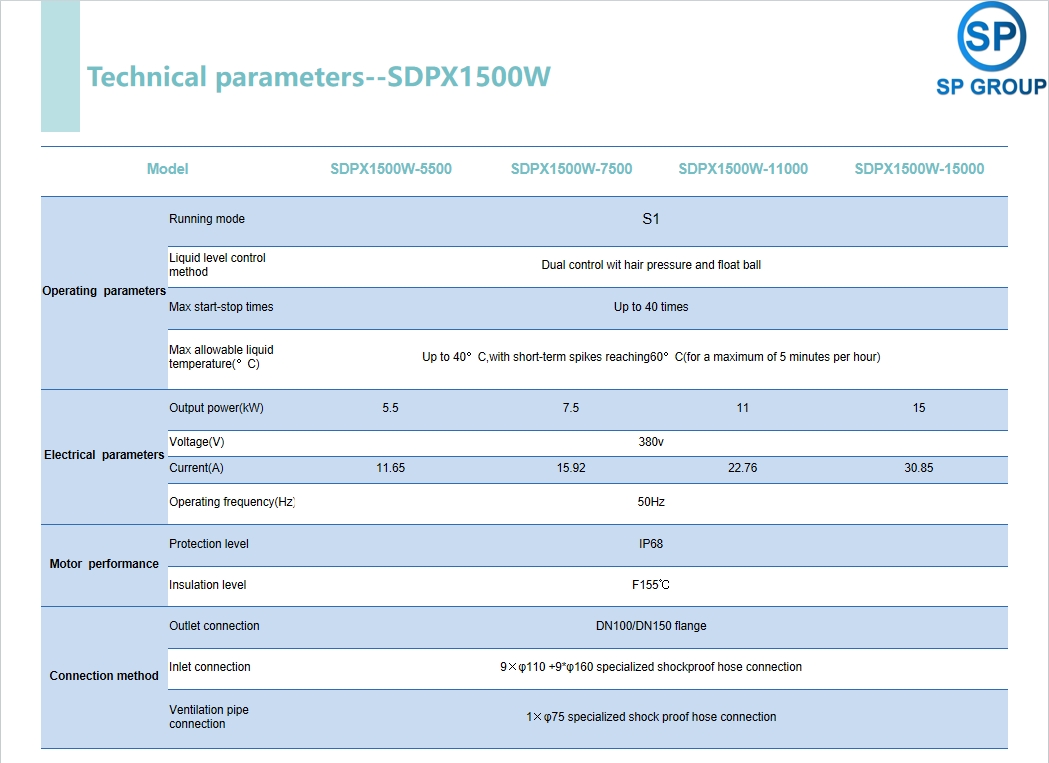
Task: Select 'DN100/DN150 flange' value
Action: 651,626
